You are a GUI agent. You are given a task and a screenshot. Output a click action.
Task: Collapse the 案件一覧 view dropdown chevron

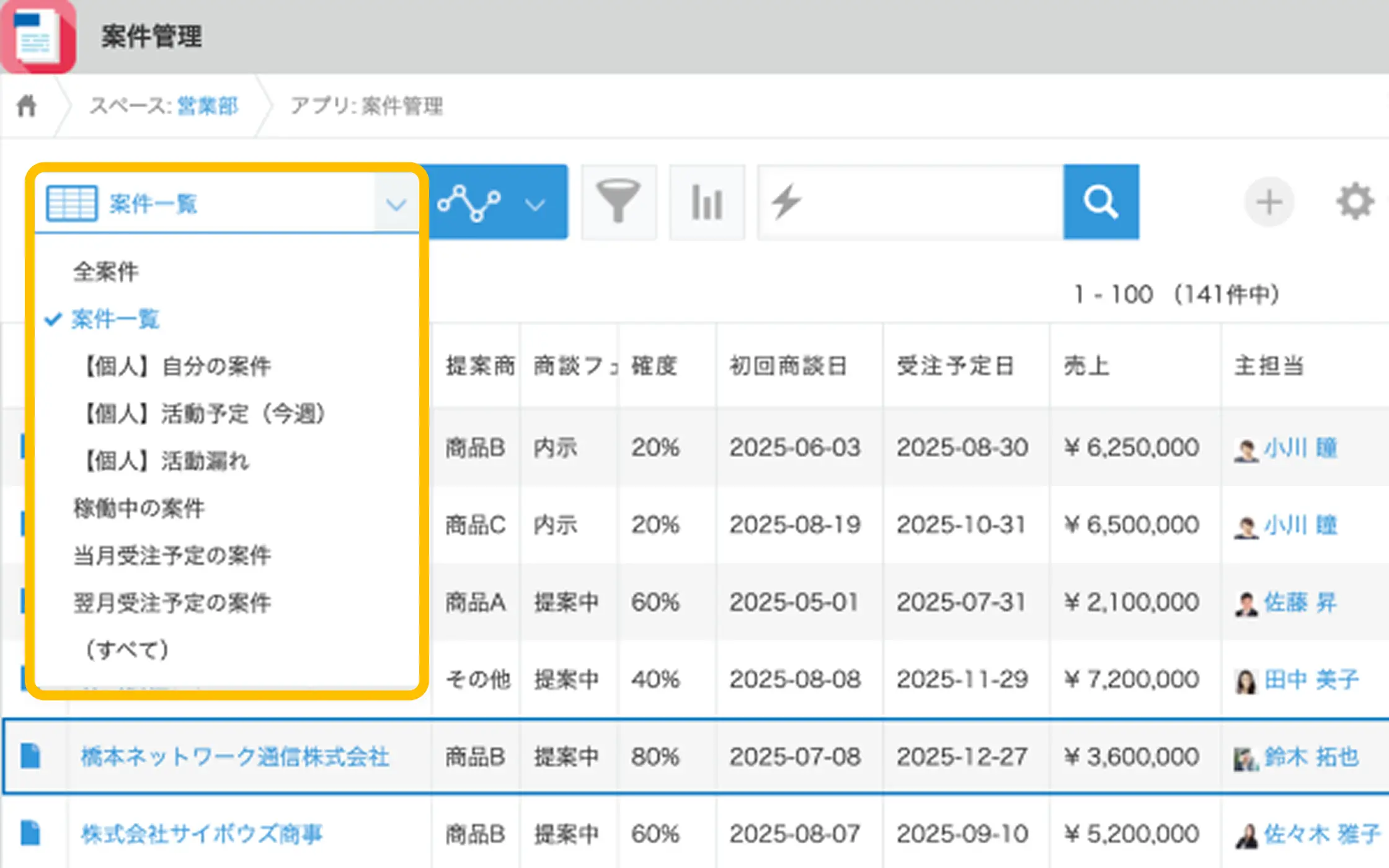396,203
